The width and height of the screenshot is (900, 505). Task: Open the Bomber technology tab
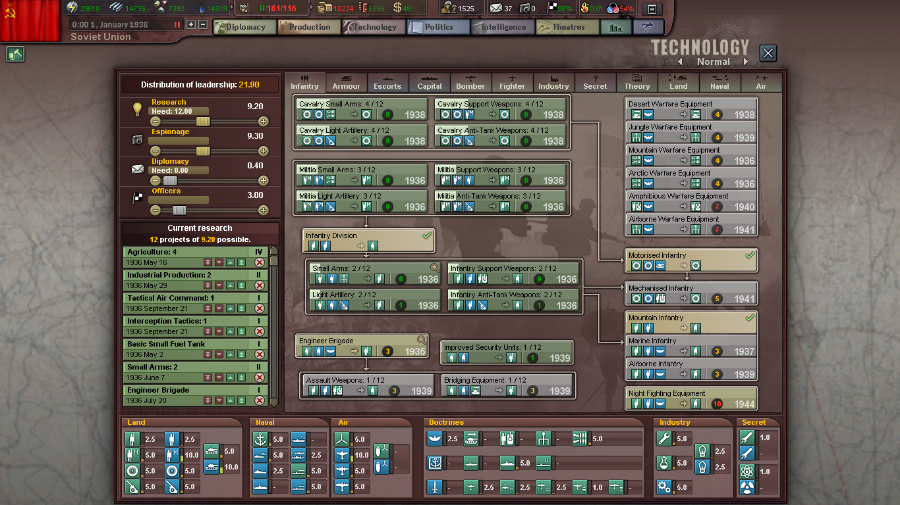point(471,83)
